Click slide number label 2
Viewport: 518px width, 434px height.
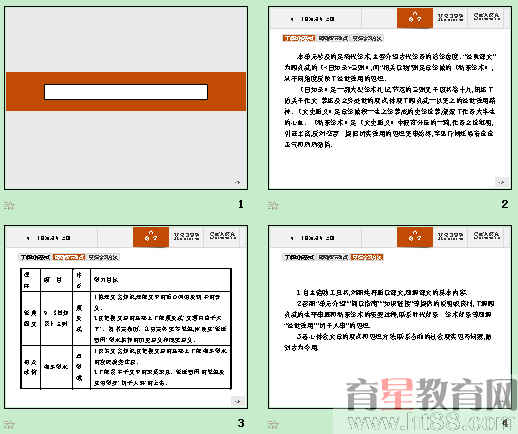pos(505,204)
